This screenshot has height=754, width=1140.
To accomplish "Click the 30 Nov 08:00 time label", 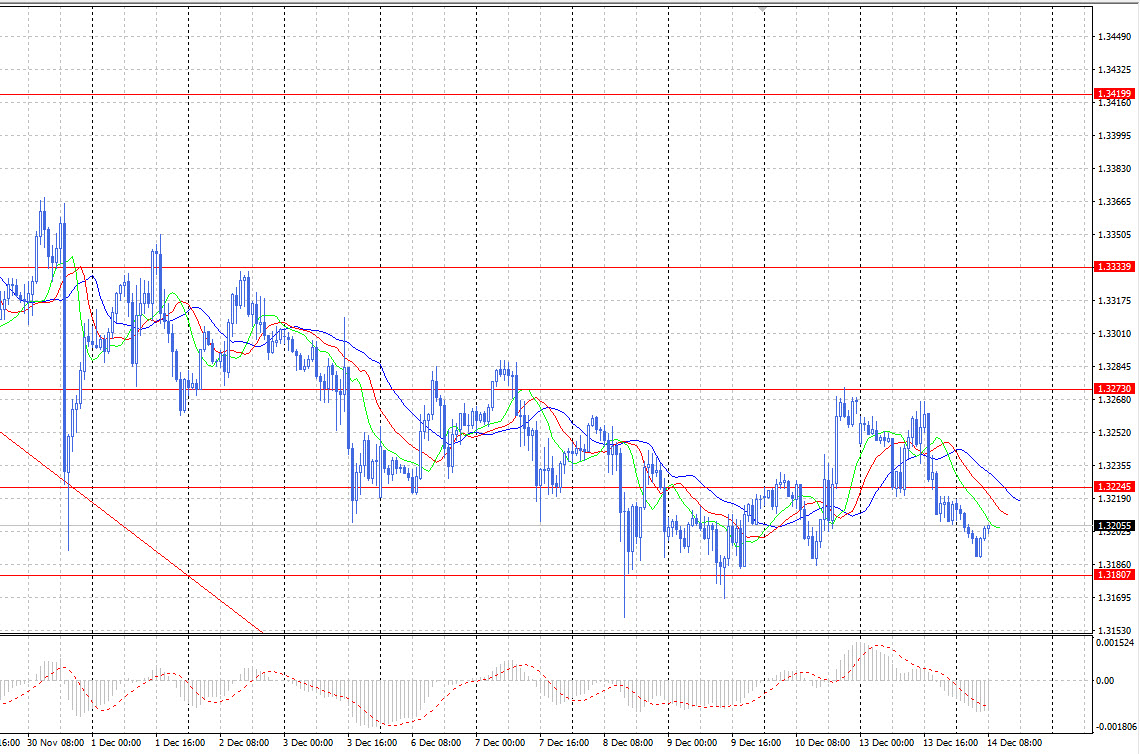I will (56, 743).
